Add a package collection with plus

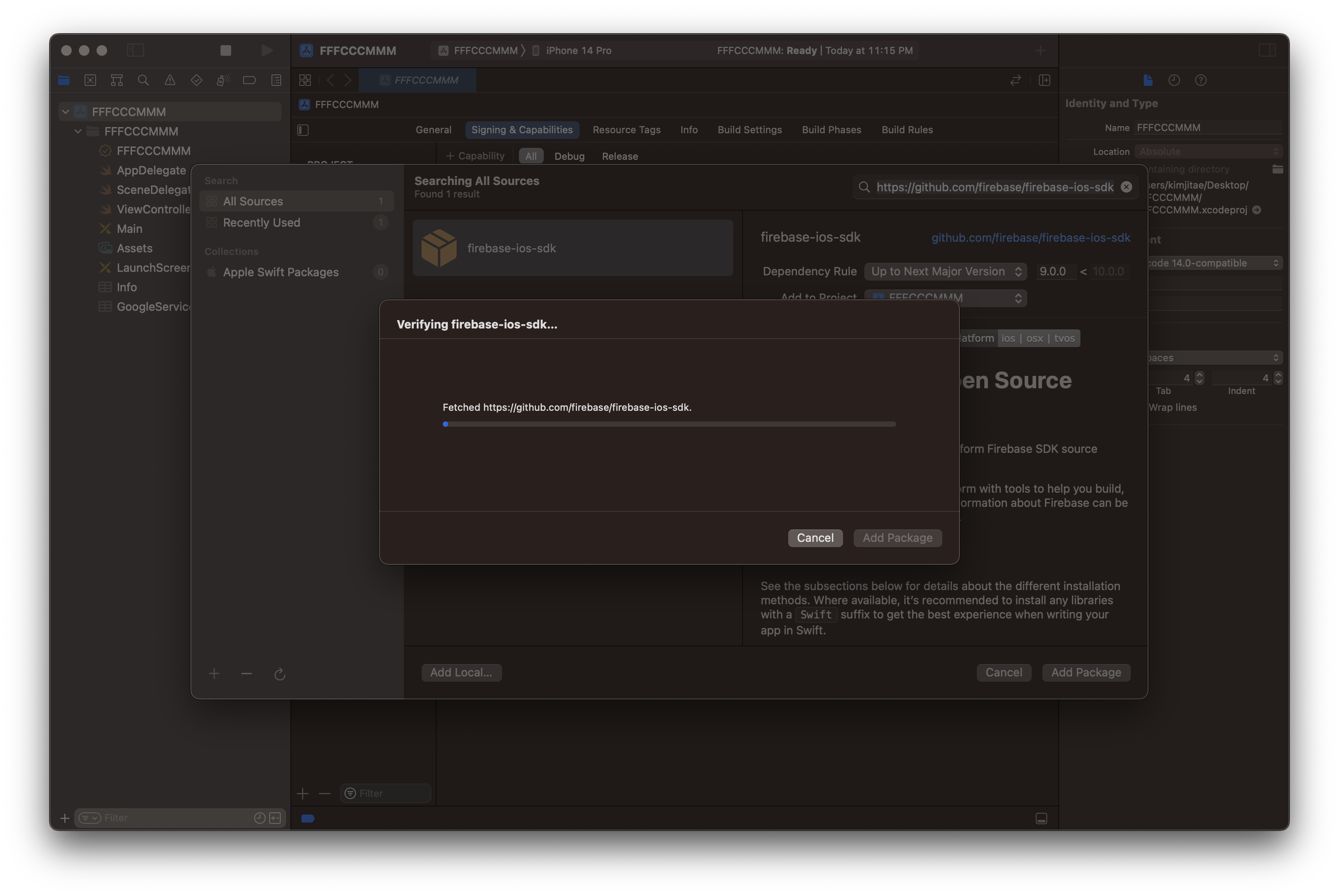pos(214,674)
